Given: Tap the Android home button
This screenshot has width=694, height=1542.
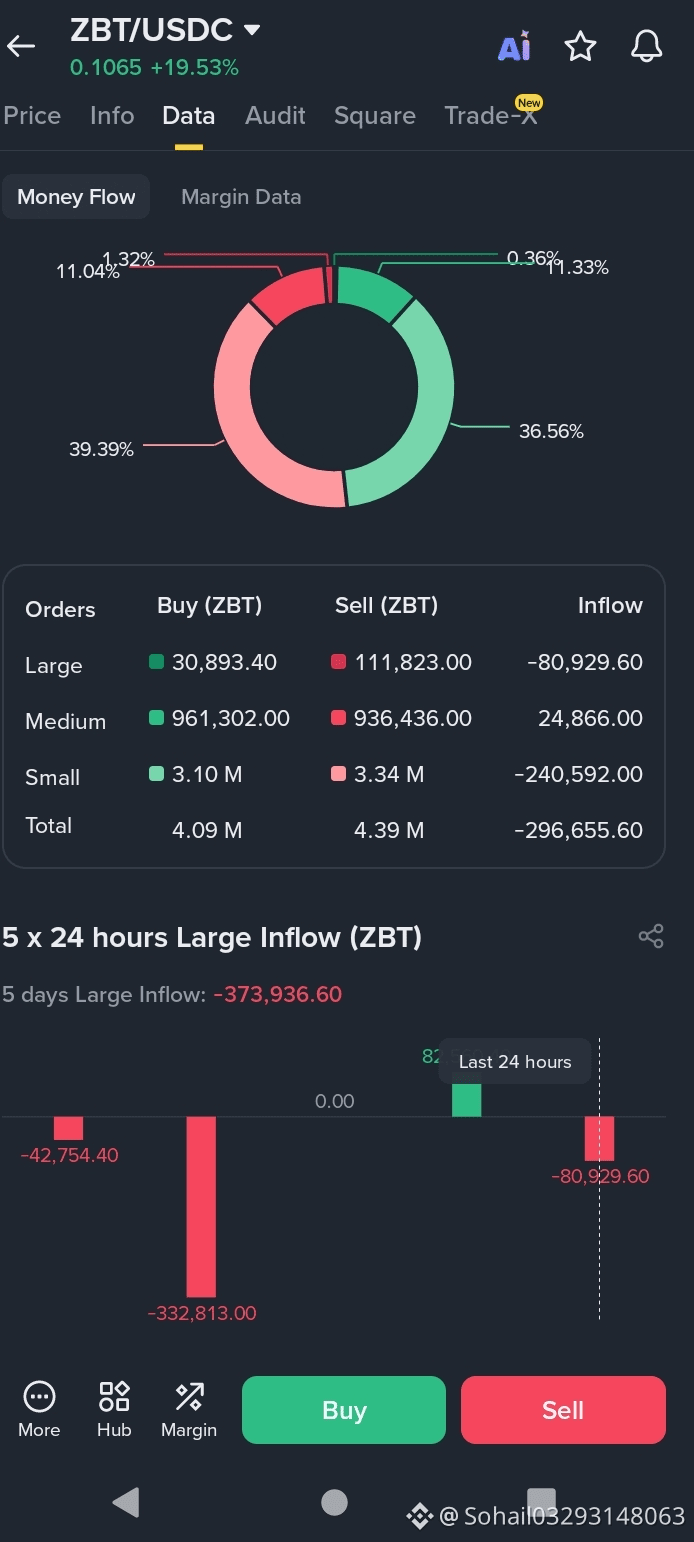Looking at the screenshot, I should pyautogui.click(x=335, y=1502).
